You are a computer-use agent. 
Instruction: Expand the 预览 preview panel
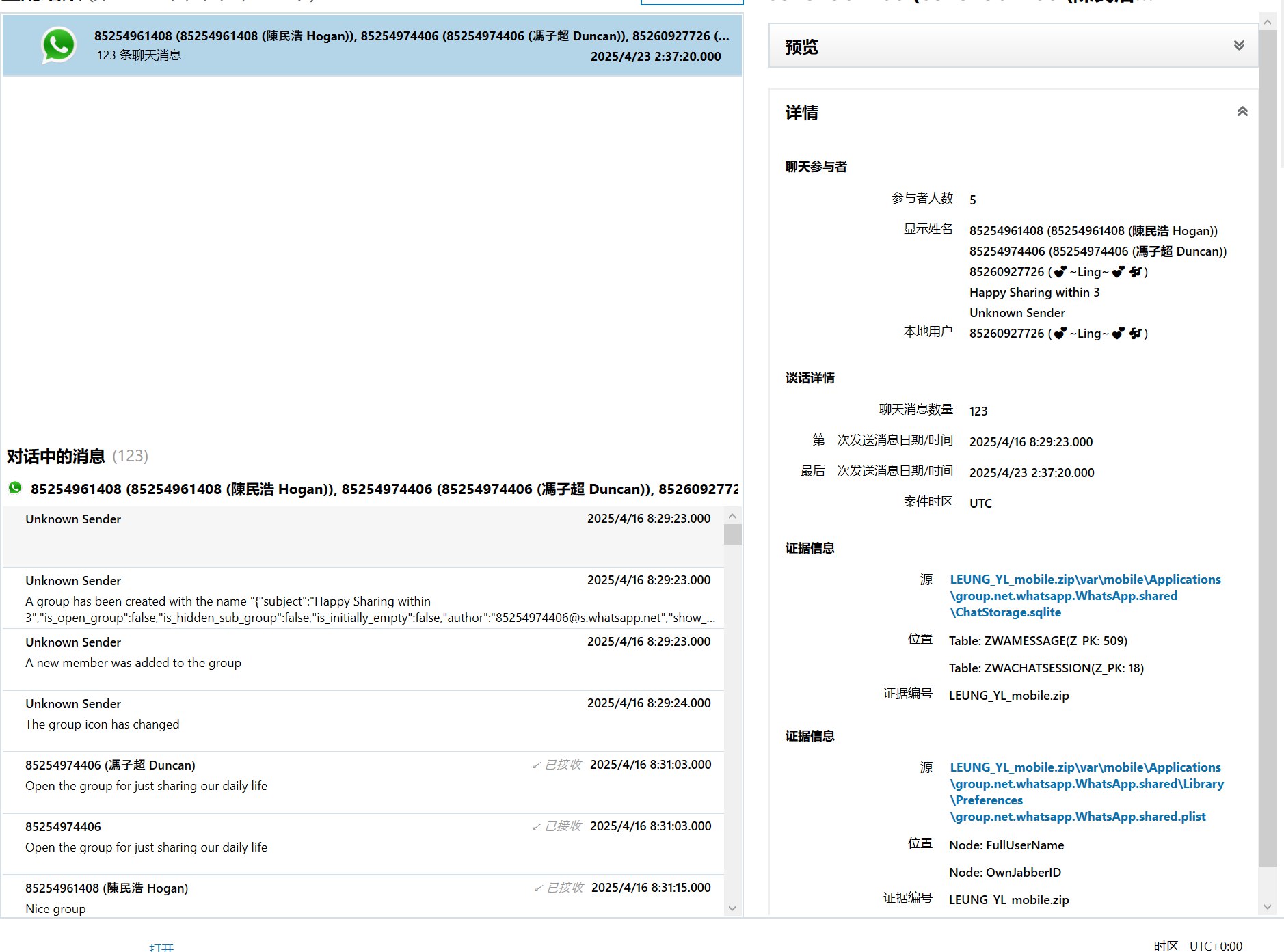(1238, 46)
